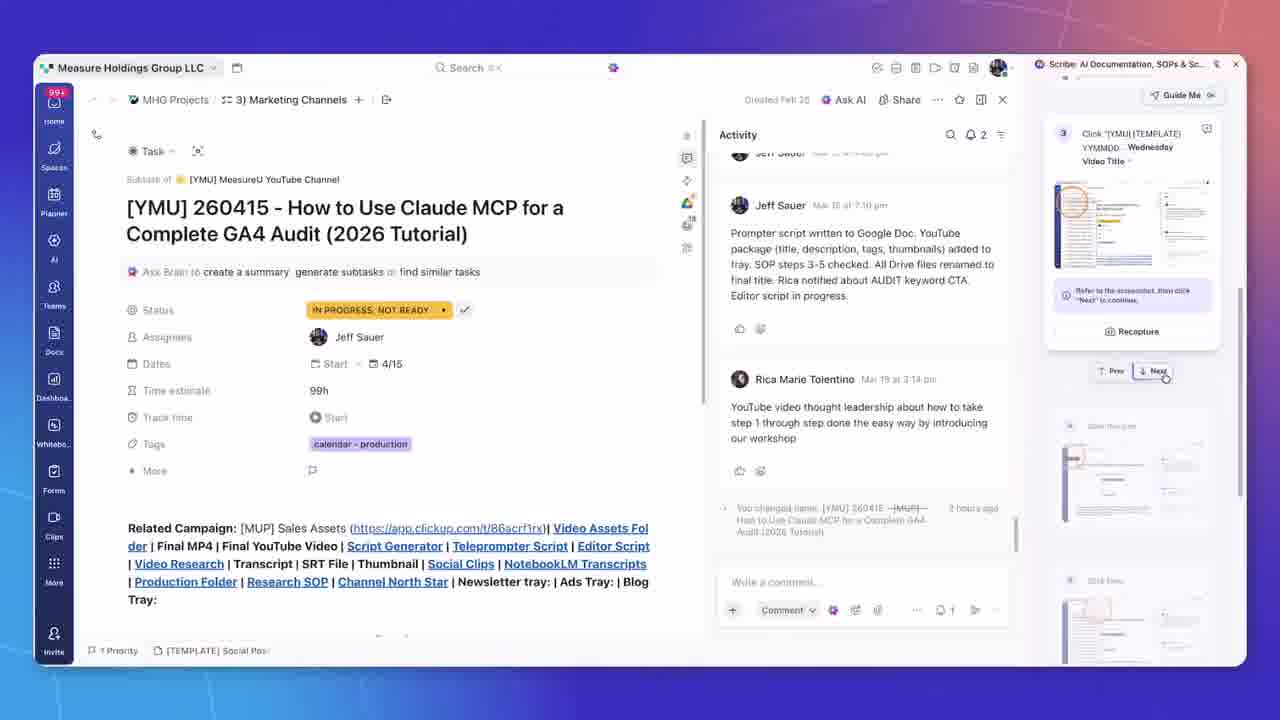This screenshot has height=720, width=1280.
Task: Open the notifications bell in Activity
Action: (971, 135)
